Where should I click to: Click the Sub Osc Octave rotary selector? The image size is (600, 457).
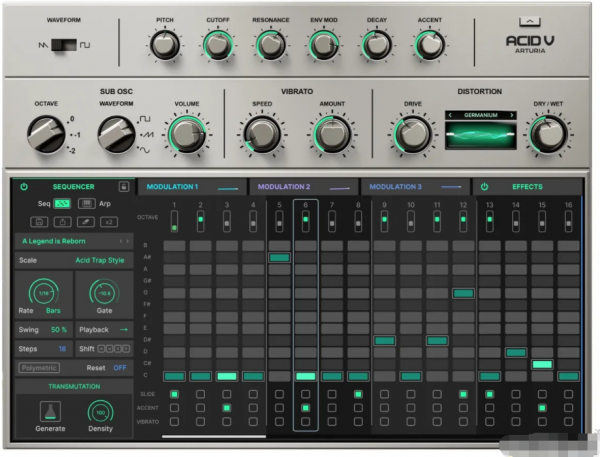pos(47,135)
